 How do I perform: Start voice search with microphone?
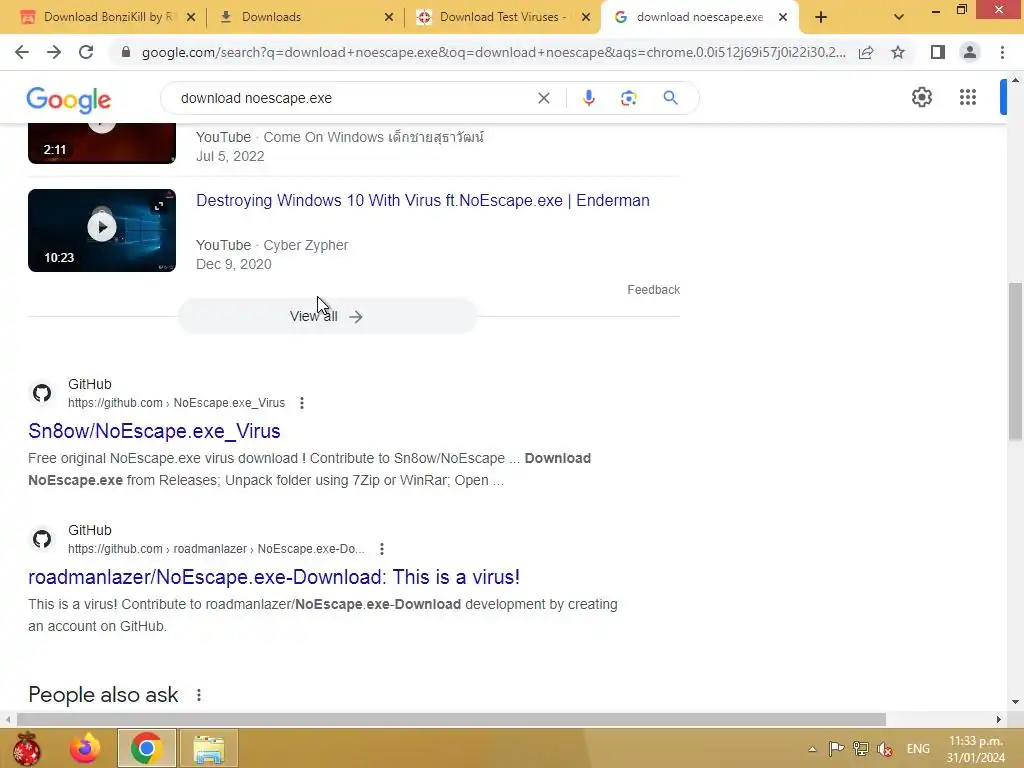[588, 98]
